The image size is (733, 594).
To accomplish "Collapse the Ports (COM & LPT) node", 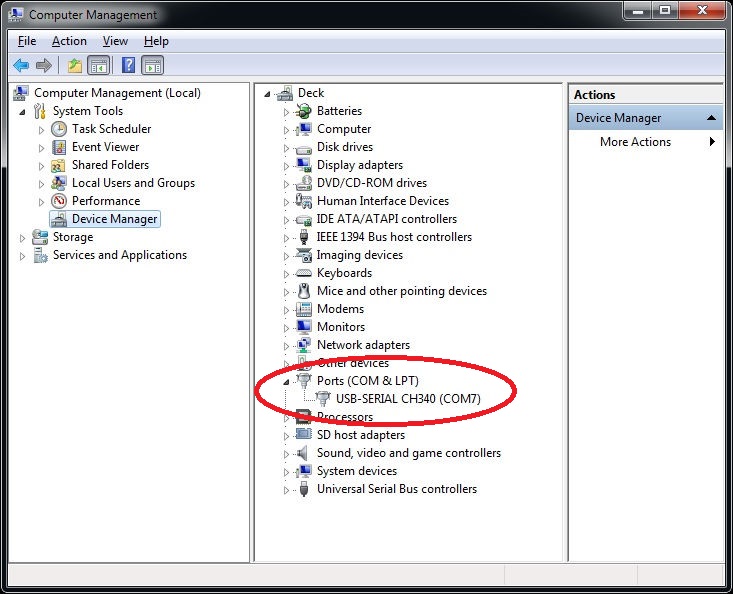I will pos(286,382).
